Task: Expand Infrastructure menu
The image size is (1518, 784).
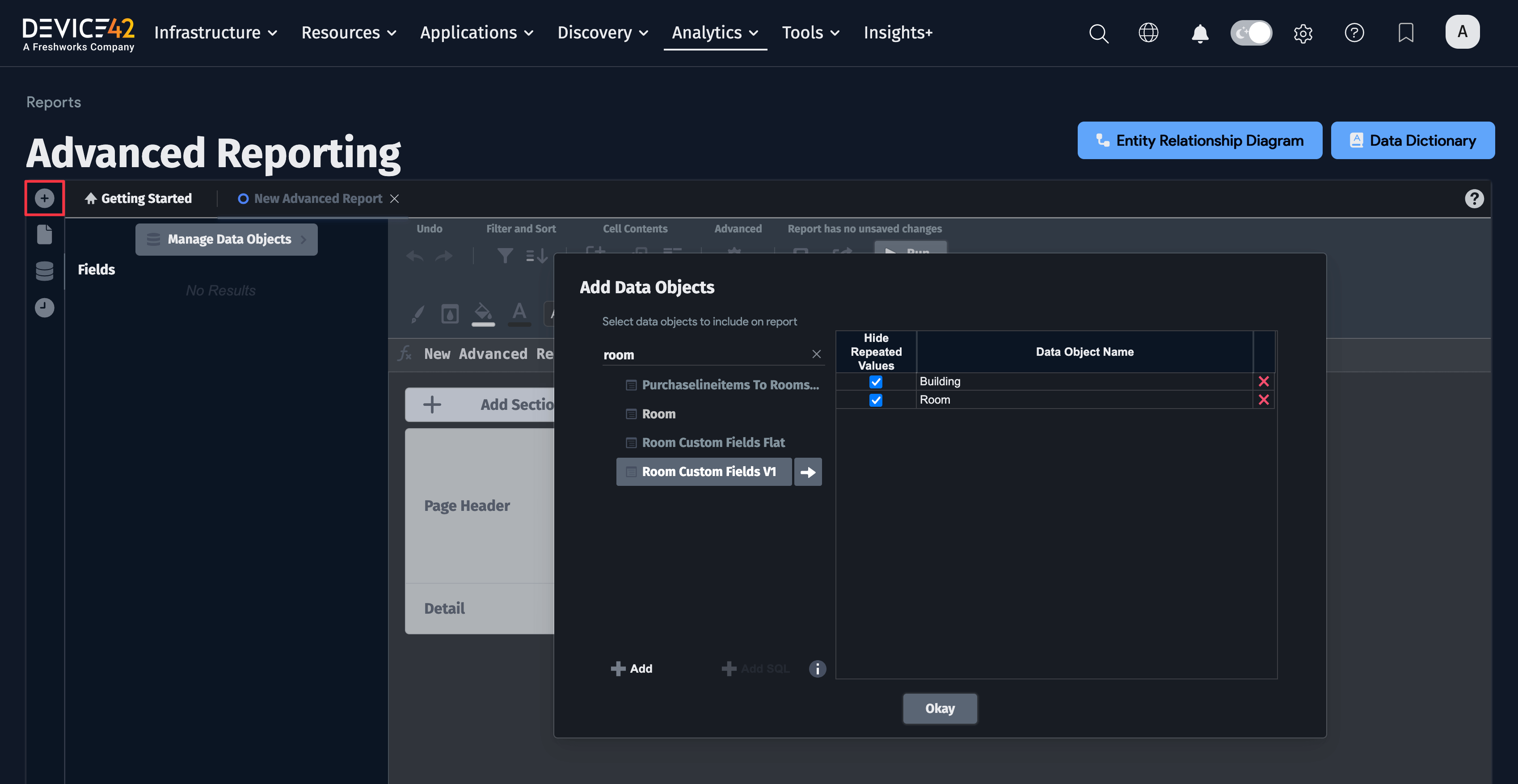Action: point(216,33)
